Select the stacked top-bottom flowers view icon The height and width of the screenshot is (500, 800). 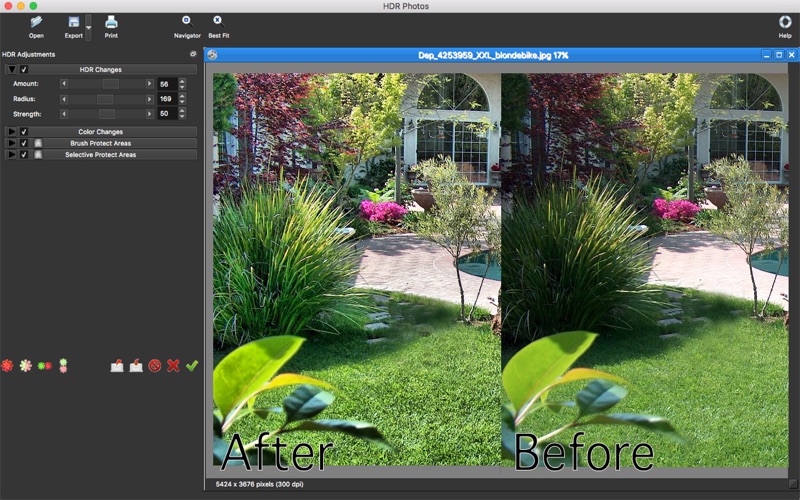click(x=63, y=365)
